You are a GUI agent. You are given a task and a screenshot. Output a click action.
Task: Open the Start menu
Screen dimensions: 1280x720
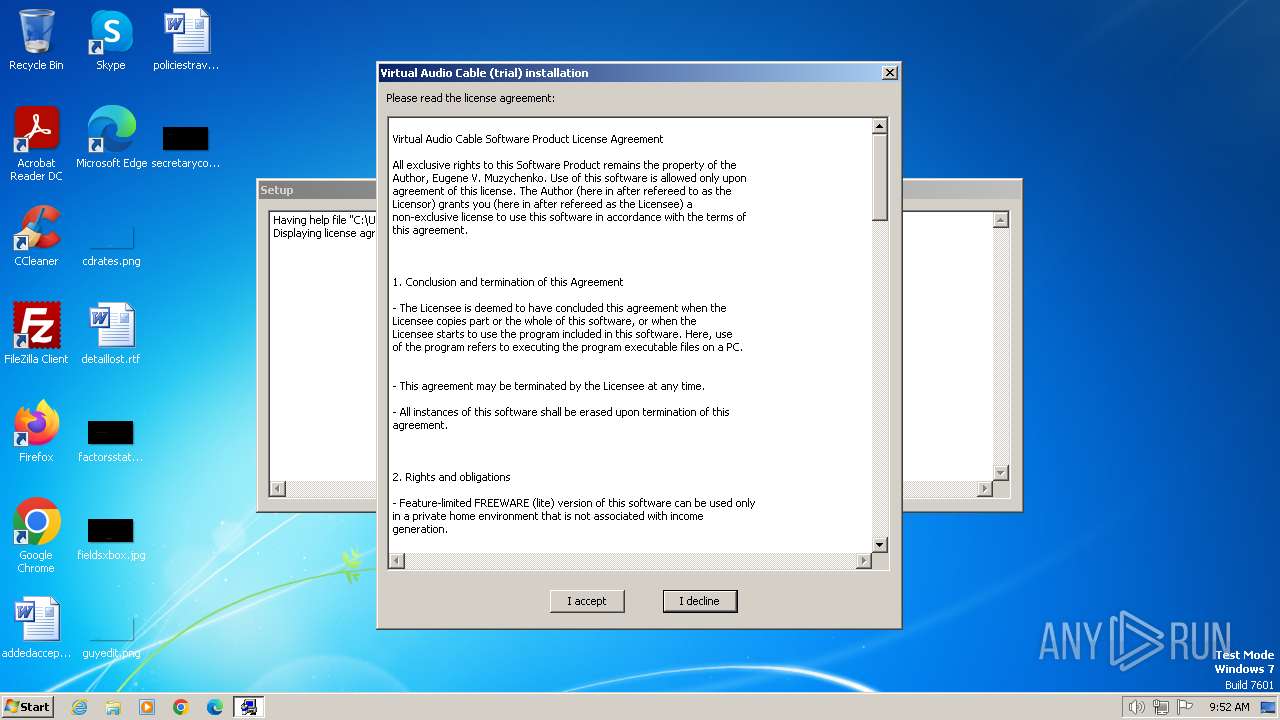27,706
